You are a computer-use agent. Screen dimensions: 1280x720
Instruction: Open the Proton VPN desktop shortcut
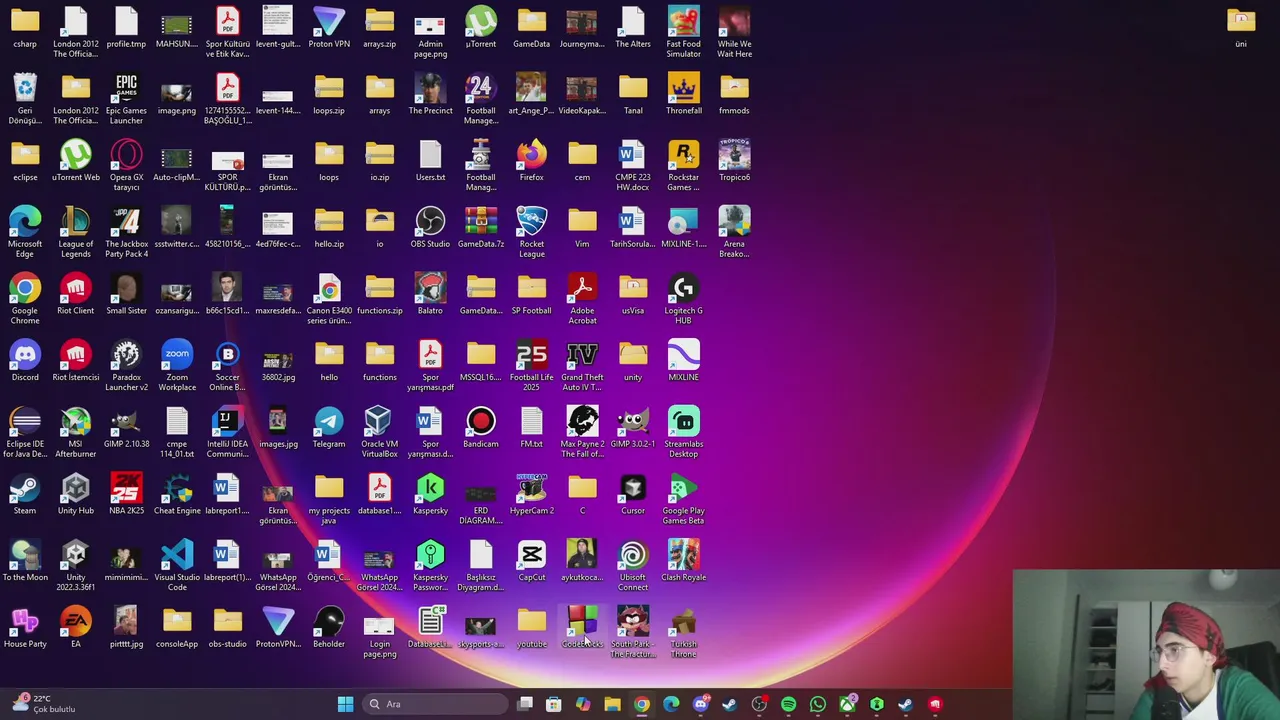329,27
